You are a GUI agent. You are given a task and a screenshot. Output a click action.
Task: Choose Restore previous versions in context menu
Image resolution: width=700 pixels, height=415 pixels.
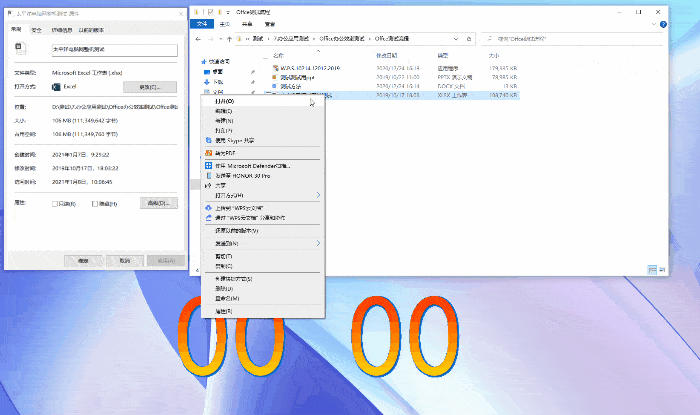point(262,231)
